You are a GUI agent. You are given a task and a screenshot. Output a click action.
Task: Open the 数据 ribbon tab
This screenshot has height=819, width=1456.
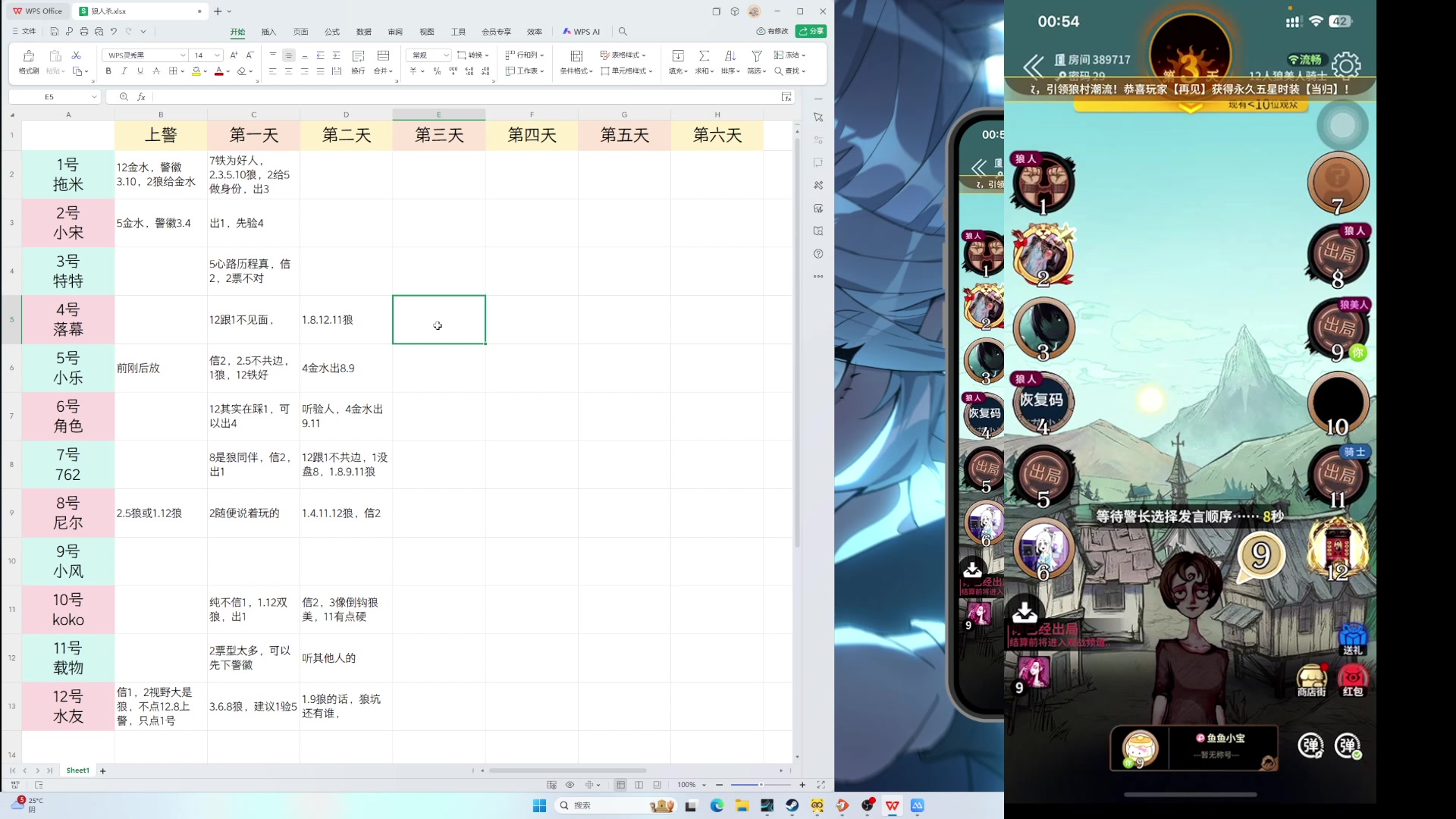pos(364,32)
